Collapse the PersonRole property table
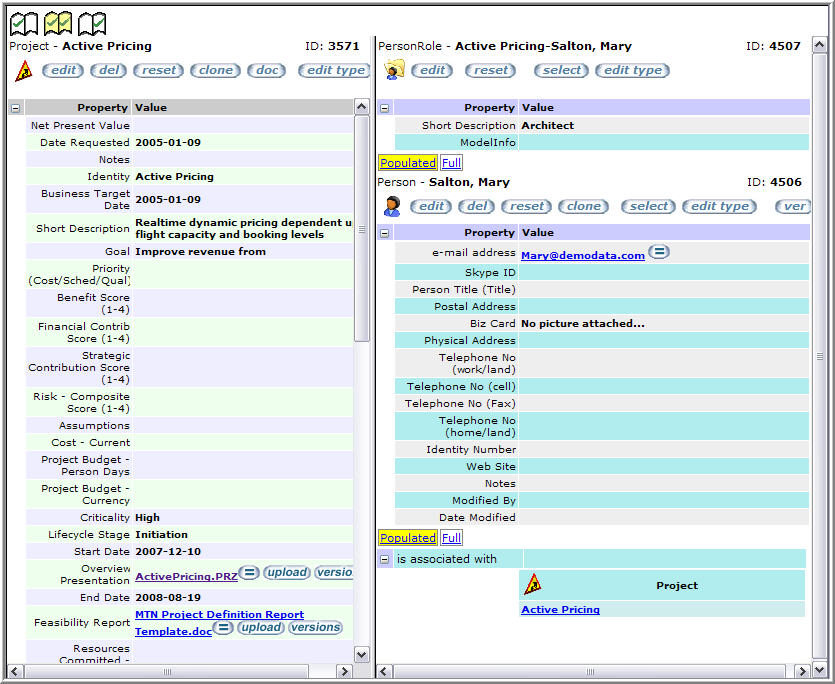This screenshot has height=684, width=835. click(x=385, y=108)
